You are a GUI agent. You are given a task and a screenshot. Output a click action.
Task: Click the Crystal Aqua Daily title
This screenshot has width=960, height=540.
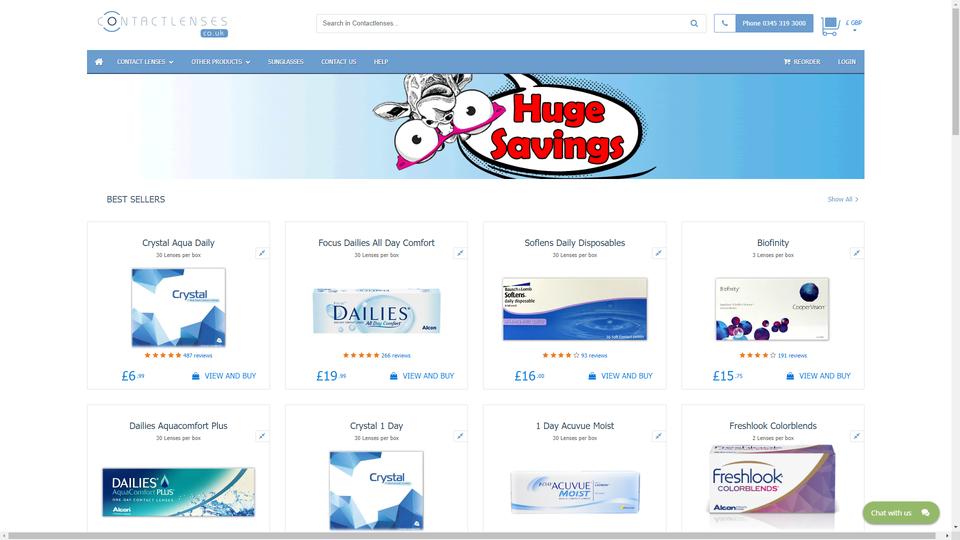pyautogui.click(x=178, y=243)
